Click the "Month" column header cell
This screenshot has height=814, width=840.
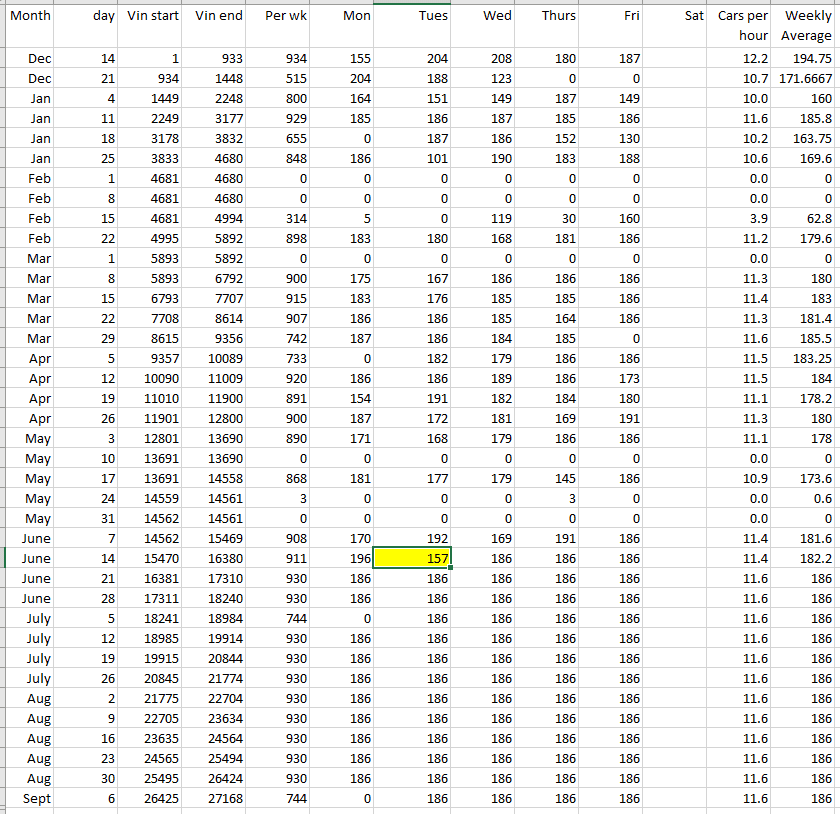[x=30, y=16]
